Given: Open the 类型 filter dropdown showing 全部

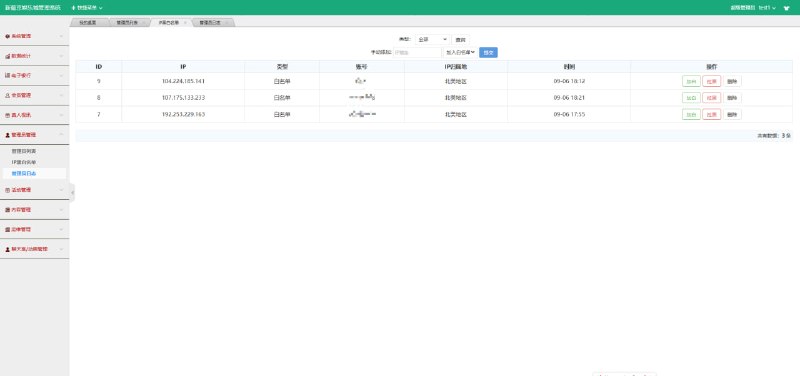Looking at the screenshot, I should tap(432, 39).
